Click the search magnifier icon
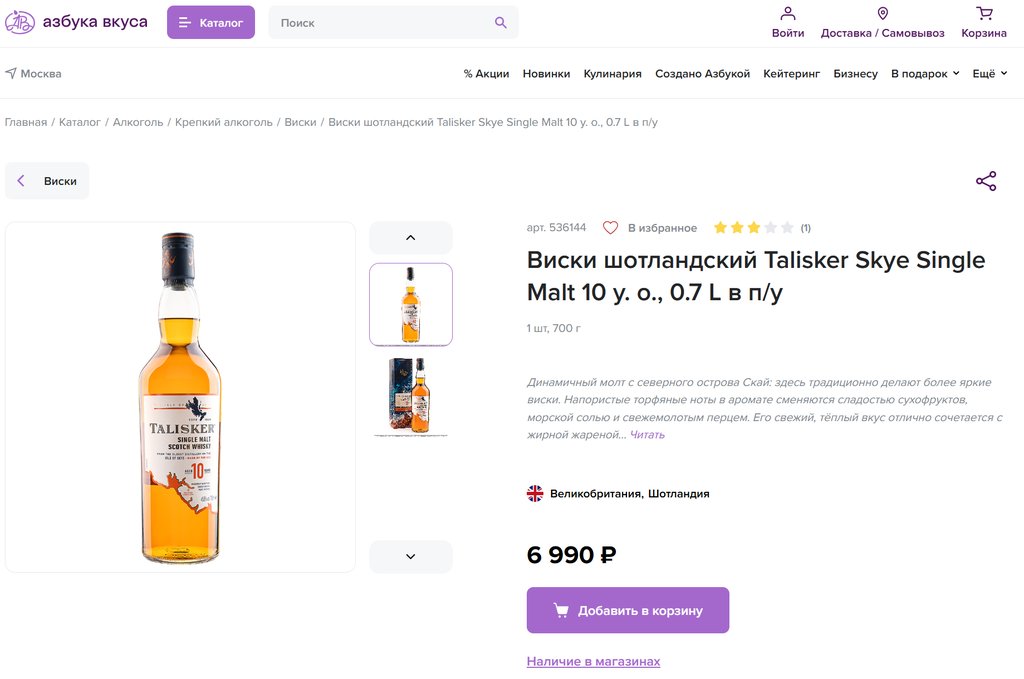This screenshot has width=1024, height=679. click(501, 22)
